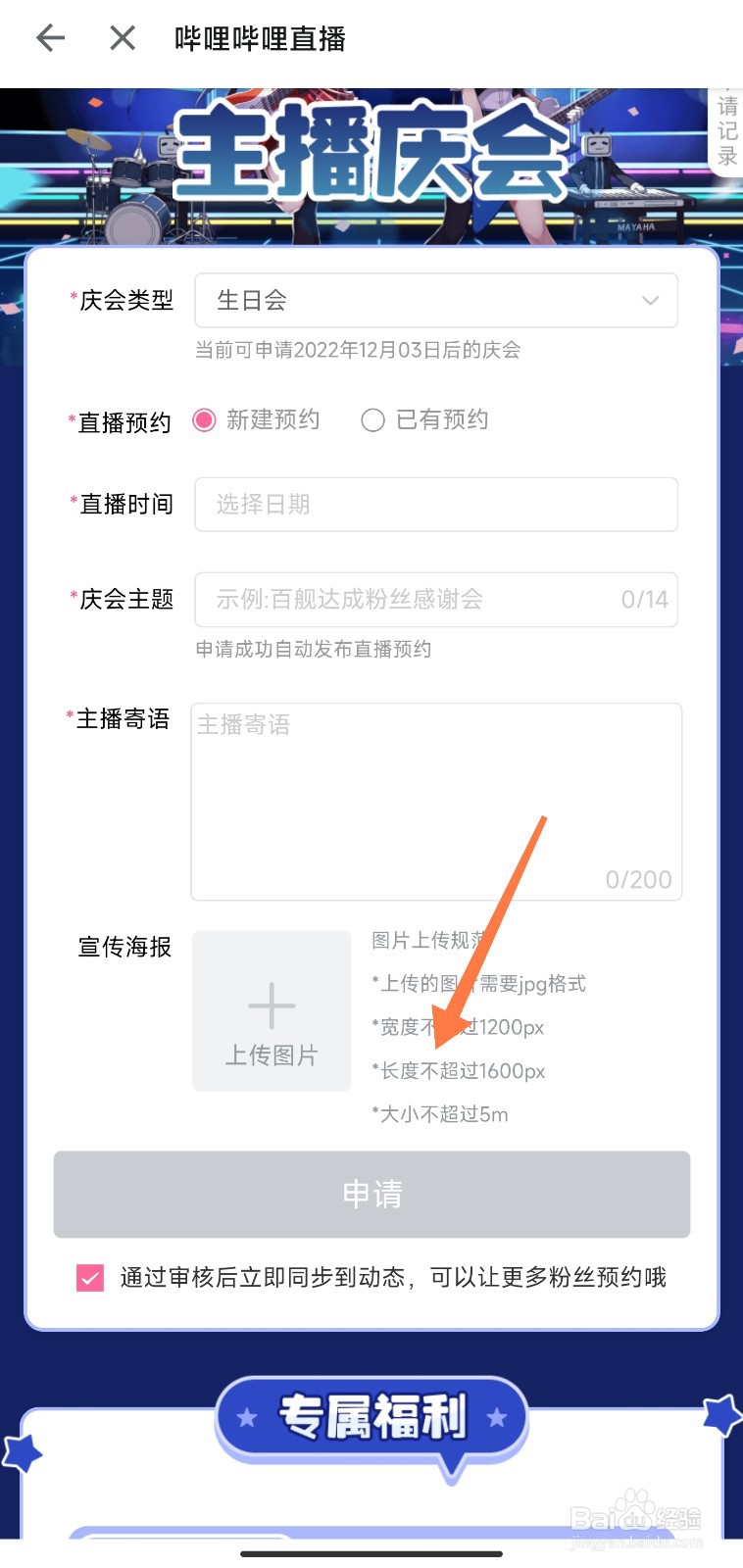Uncheck the sync-to-动态 checkbox
The height and width of the screenshot is (1568, 743).
90,1278
